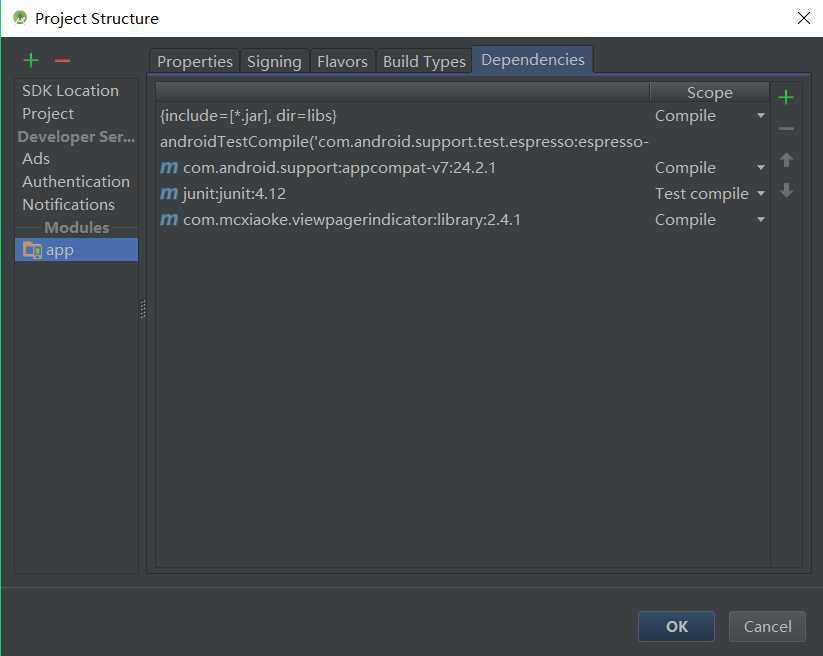
Task: Move dependency up with the arrow icon
Action: (786, 160)
